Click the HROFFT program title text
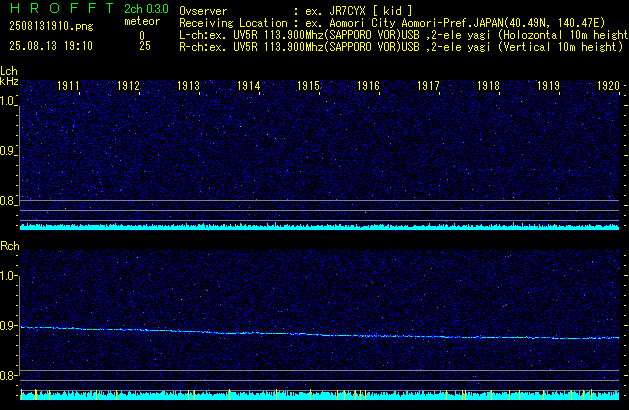The width and height of the screenshot is (629, 410). pyautogui.click(x=62, y=8)
